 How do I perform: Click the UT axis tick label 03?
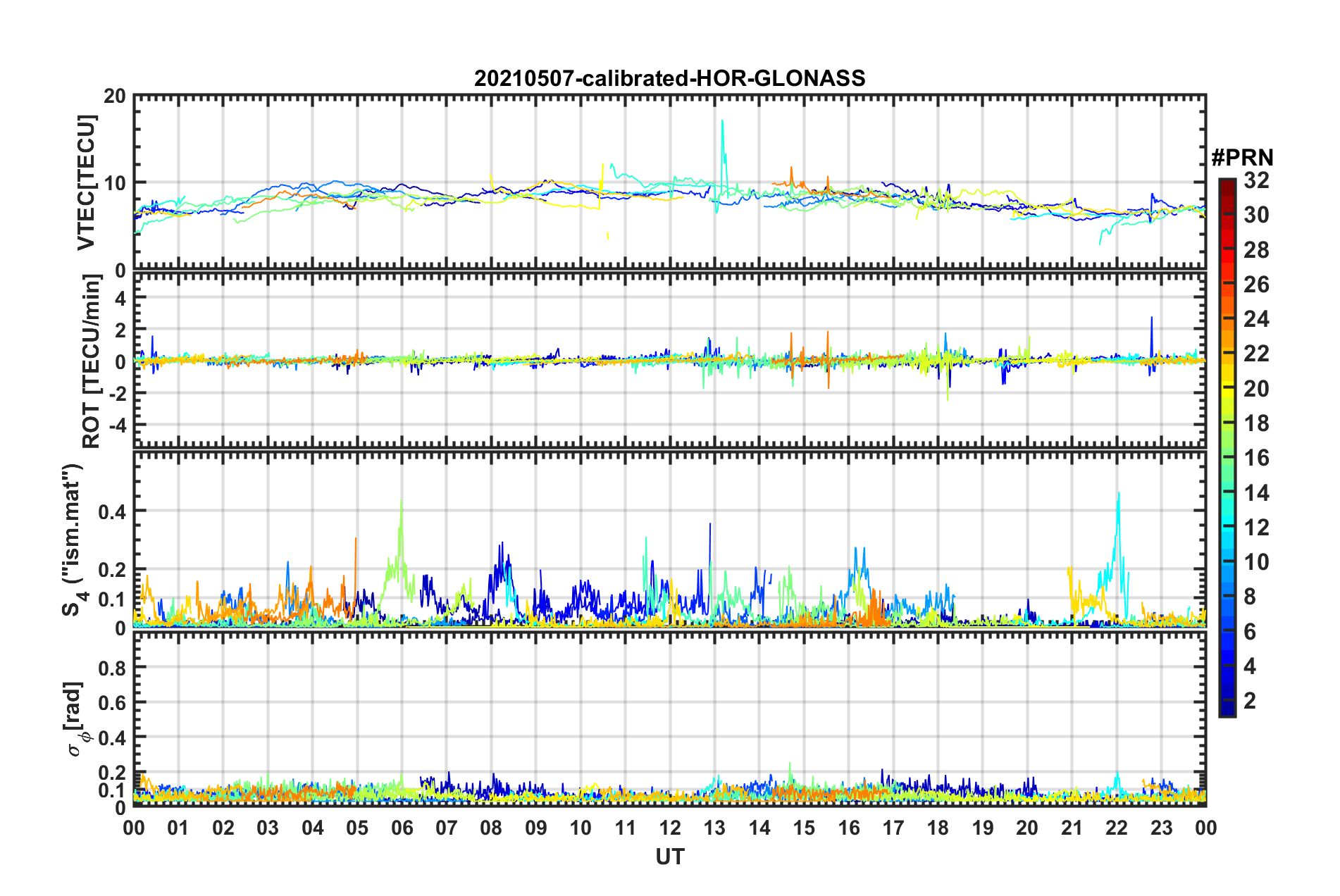268,828
